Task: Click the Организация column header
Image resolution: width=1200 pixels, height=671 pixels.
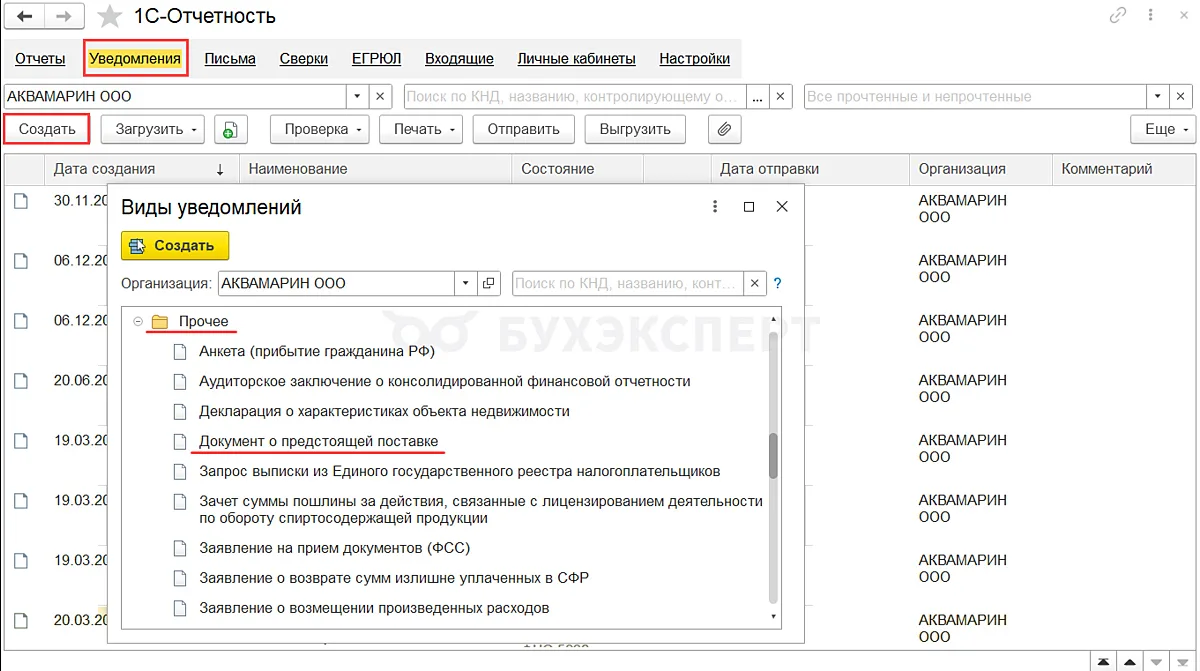Action: [x=980, y=169]
